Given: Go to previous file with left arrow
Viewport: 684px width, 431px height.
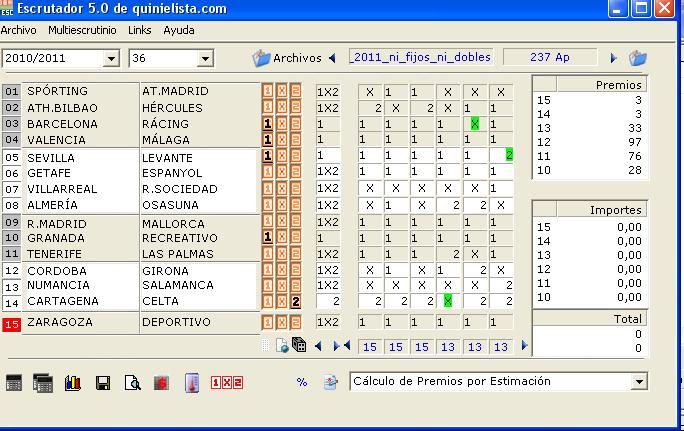Looking at the screenshot, I should [x=332, y=58].
